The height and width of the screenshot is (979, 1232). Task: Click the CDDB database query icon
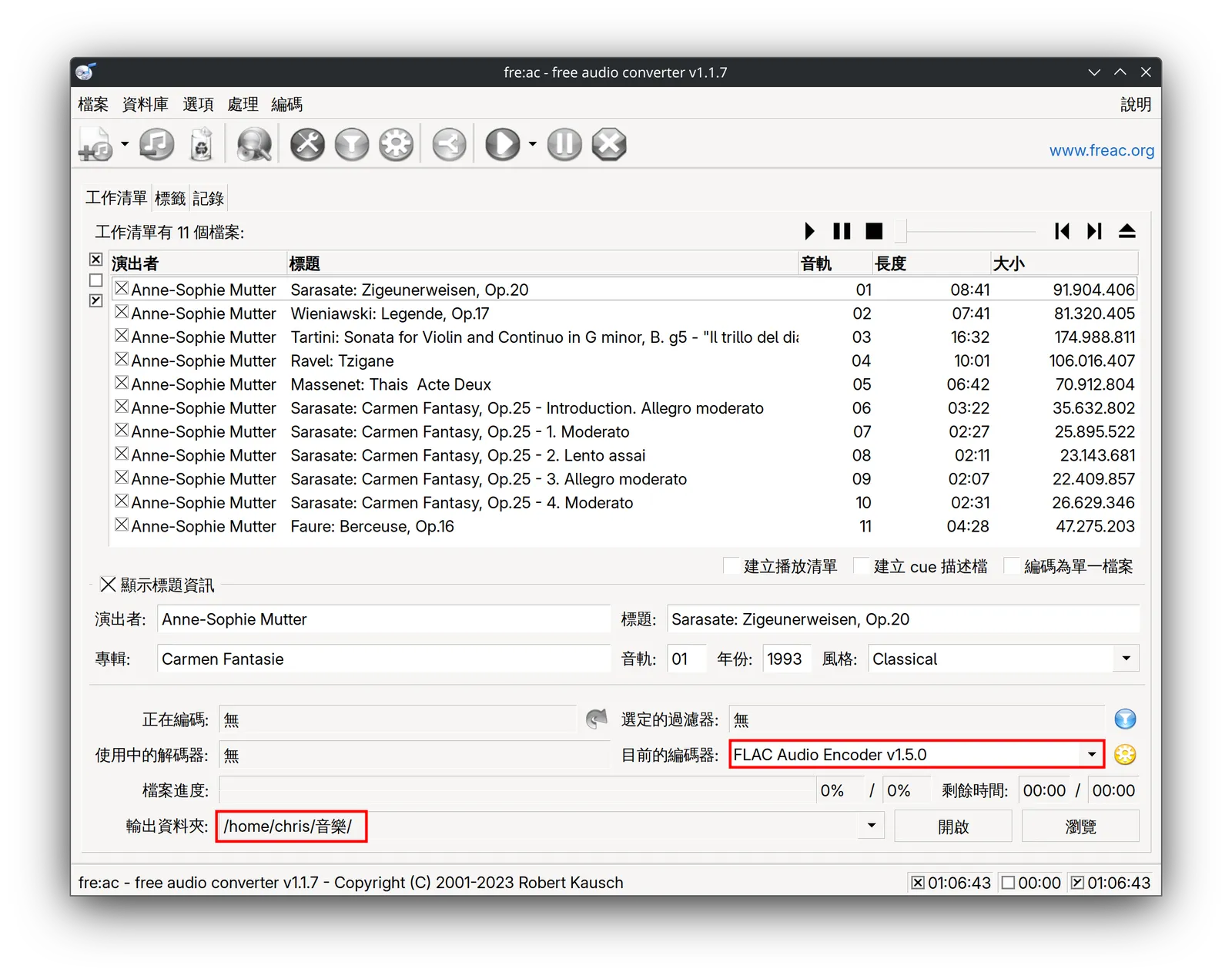pos(254,144)
